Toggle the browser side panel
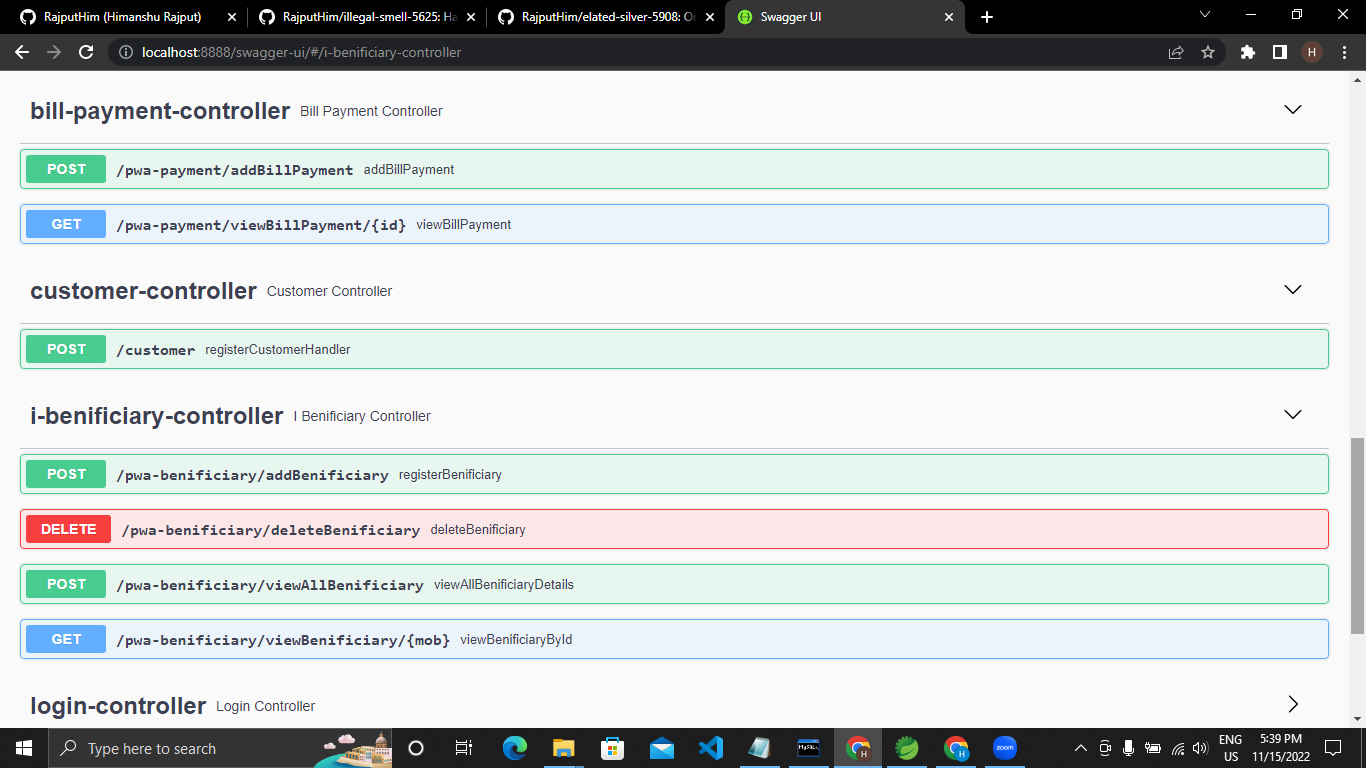1366x768 pixels. pos(1279,52)
